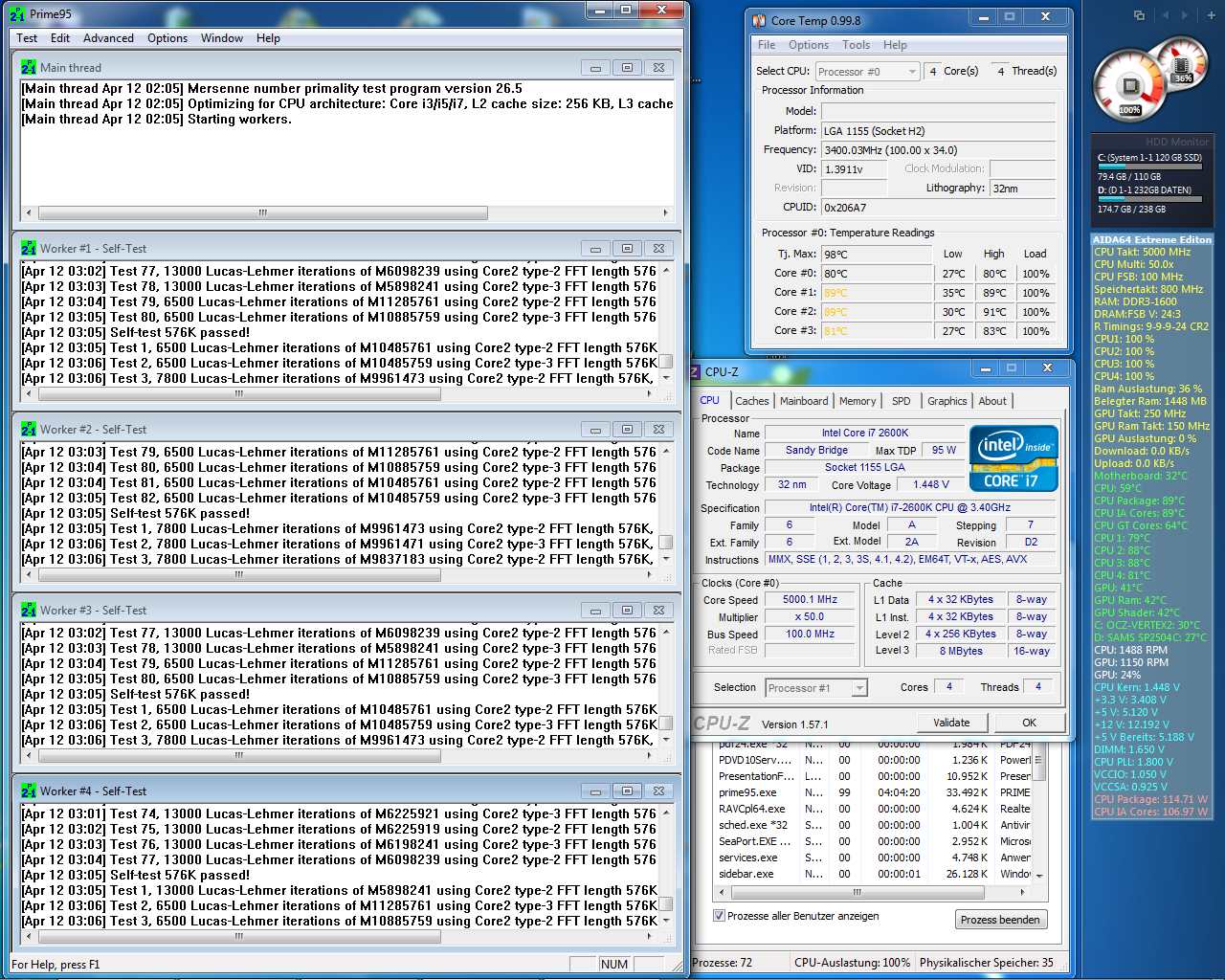This screenshot has width=1225, height=980.
Task: Click the AIDA64 Extreme Edition gadget header
Action: pyautogui.click(x=1152, y=239)
